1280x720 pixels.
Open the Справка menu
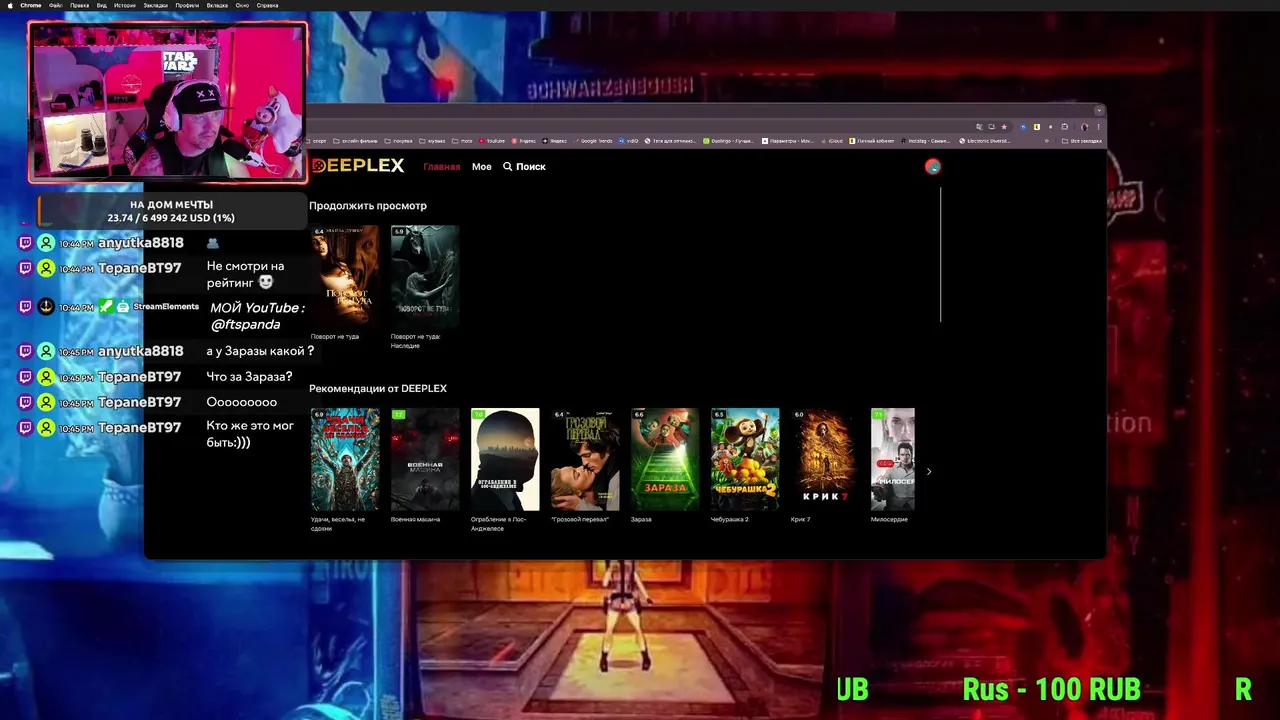point(268,5)
